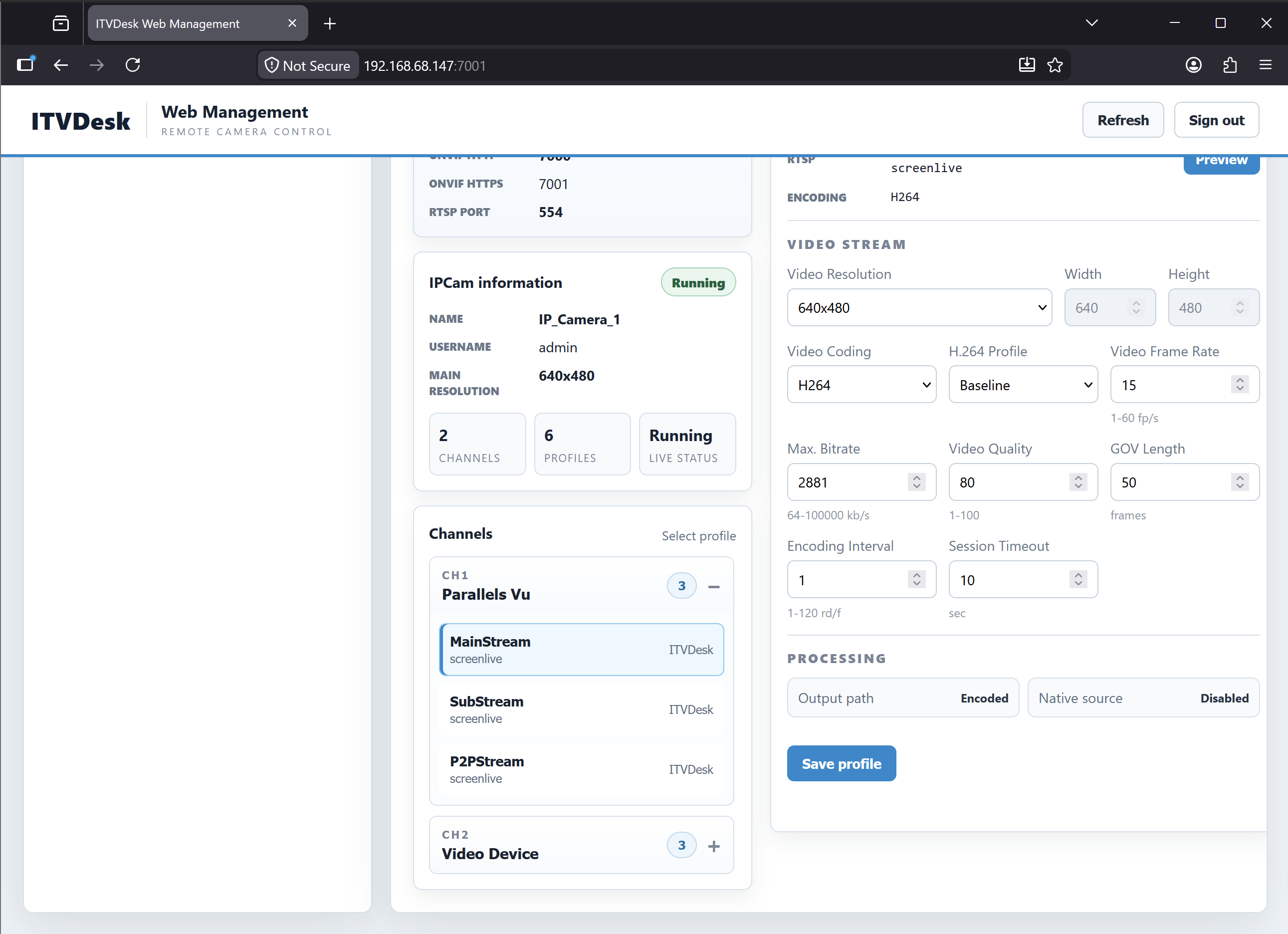Click the camera name "IP_Camera_1"
1288x934 pixels.
coord(579,319)
